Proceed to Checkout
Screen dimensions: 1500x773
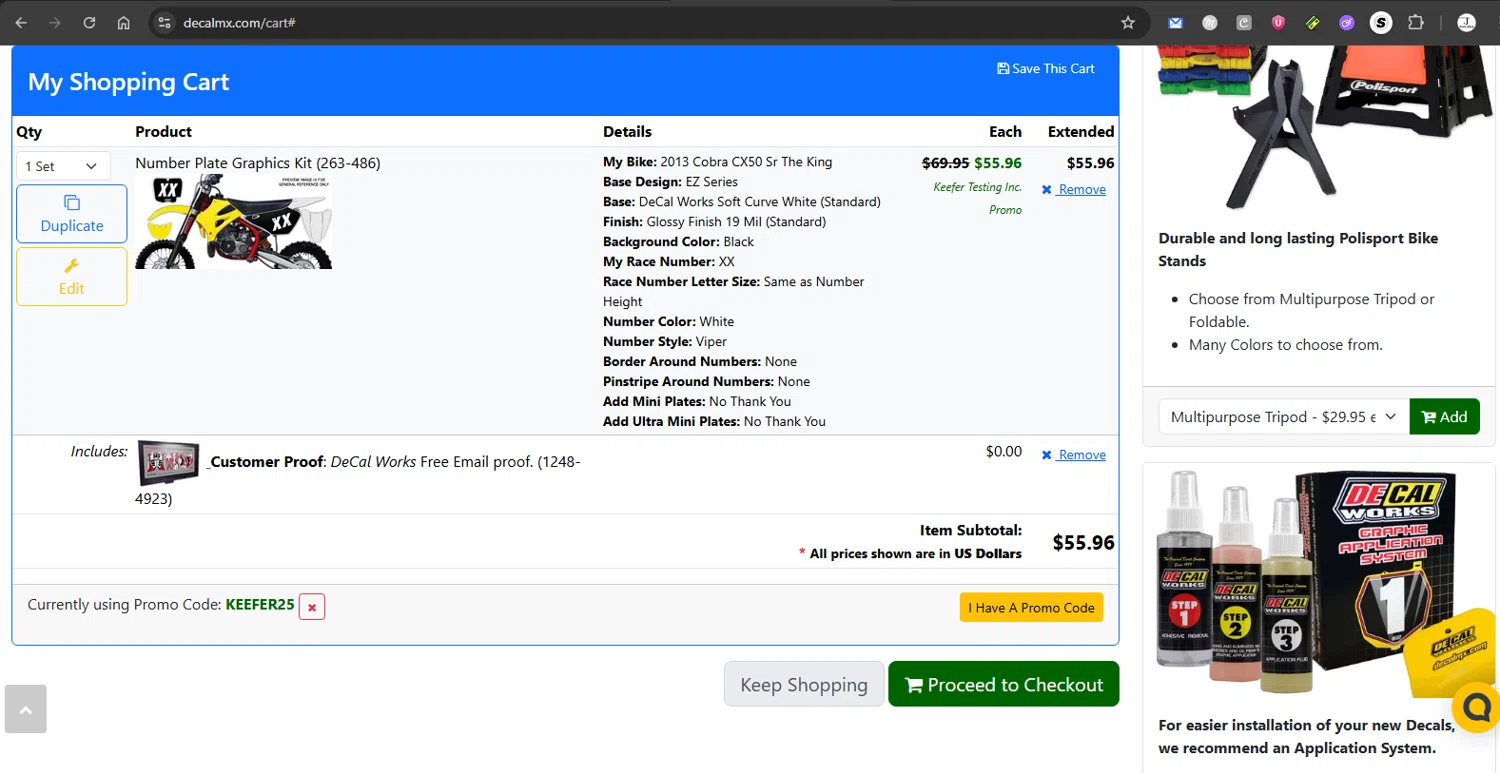[x=1003, y=685]
